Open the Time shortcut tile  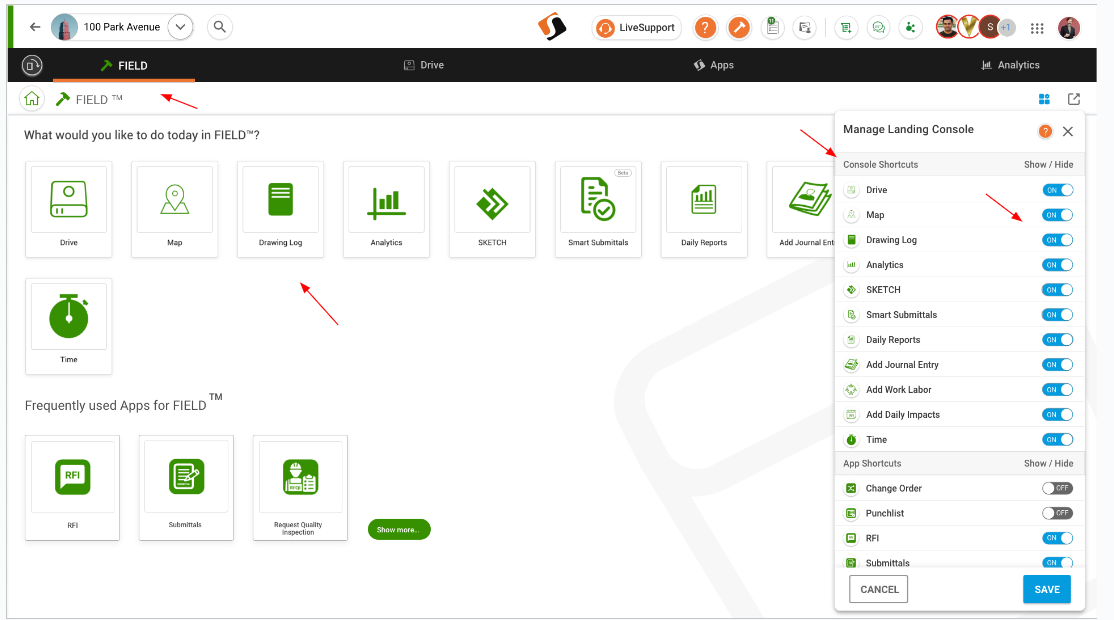pos(69,326)
